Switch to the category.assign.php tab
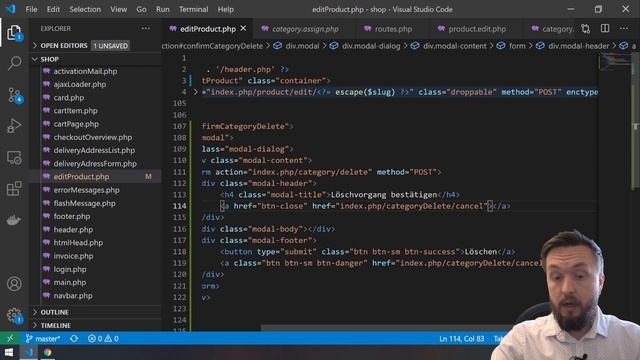This screenshot has width=640, height=360. 305,29
